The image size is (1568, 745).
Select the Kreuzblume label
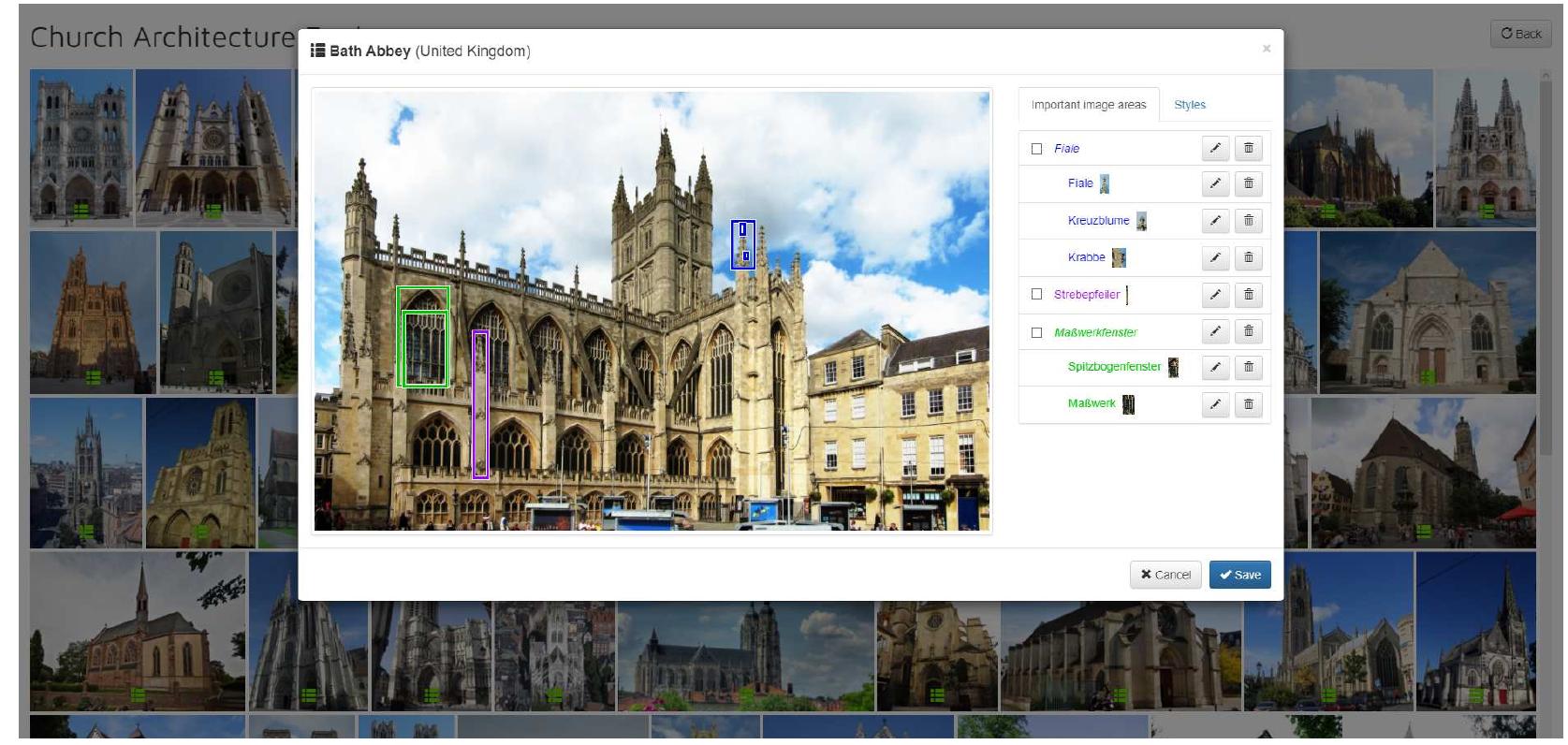click(1098, 221)
